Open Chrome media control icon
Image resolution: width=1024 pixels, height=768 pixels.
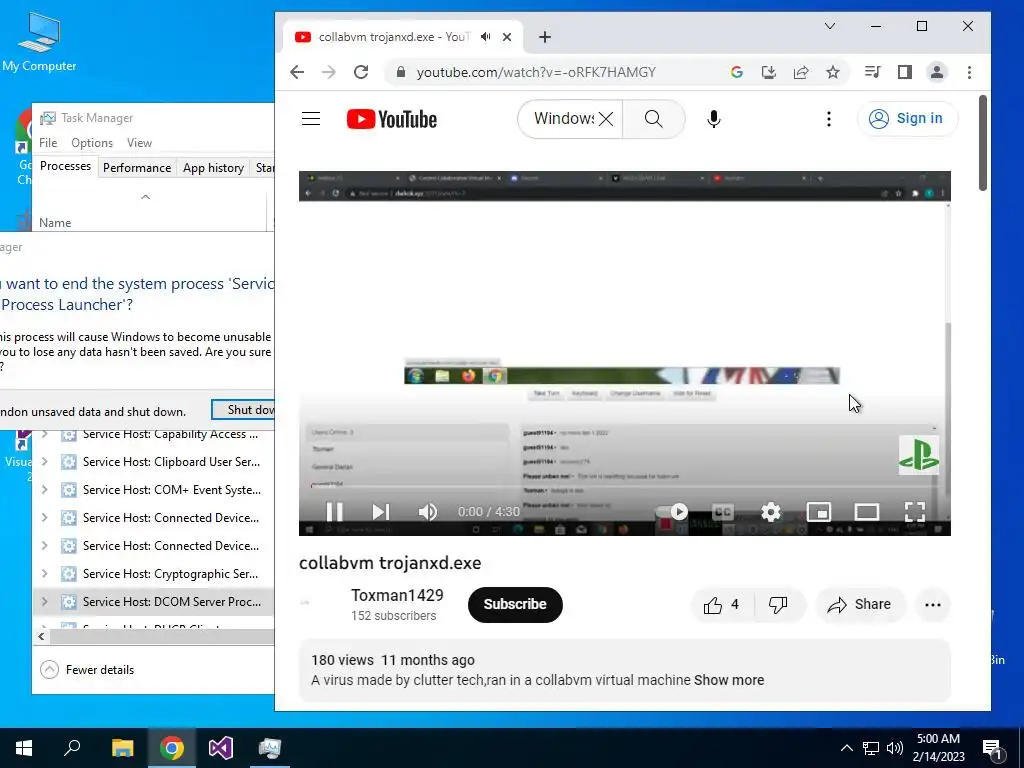point(872,72)
